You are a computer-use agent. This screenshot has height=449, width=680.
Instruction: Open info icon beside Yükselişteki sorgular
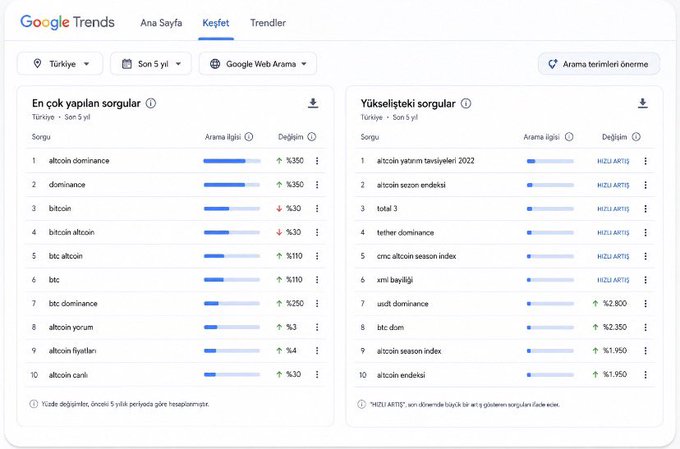[466, 104]
